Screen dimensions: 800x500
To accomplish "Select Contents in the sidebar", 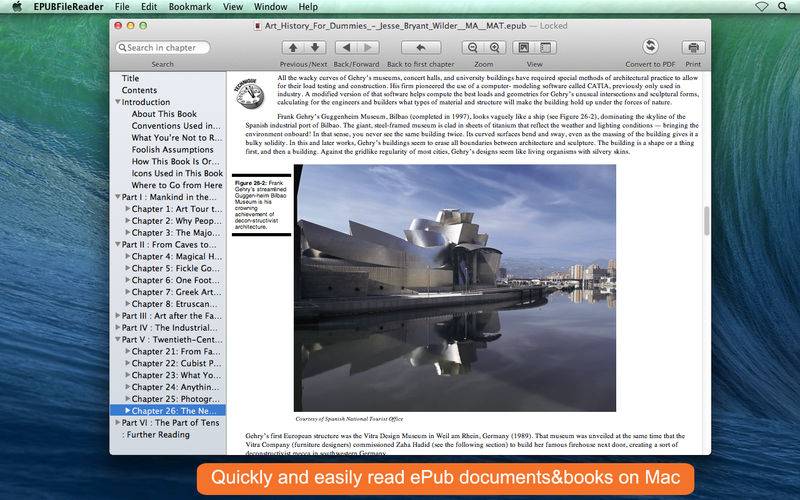I will (139, 90).
